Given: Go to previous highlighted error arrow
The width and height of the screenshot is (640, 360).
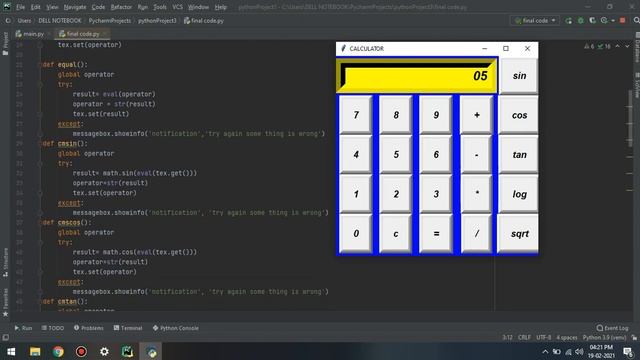Looking at the screenshot, I should pyautogui.click(x=618, y=46).
